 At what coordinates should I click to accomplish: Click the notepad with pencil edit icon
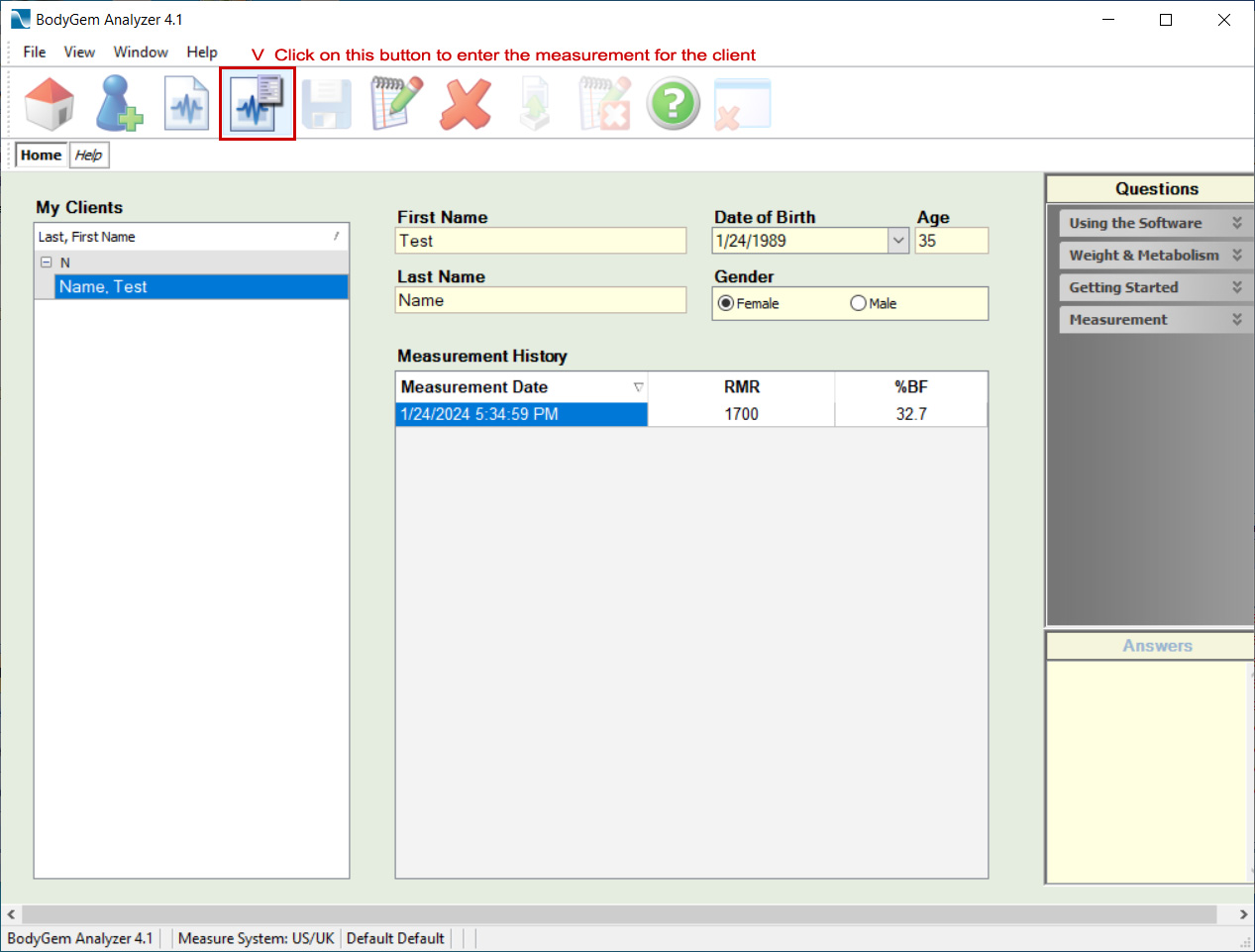[396, 104]
